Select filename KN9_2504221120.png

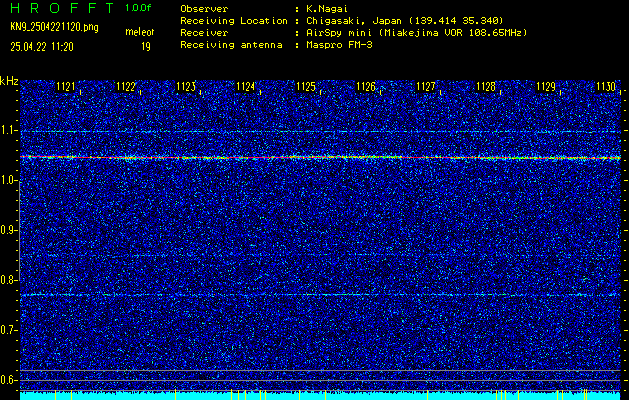[54, 27]
